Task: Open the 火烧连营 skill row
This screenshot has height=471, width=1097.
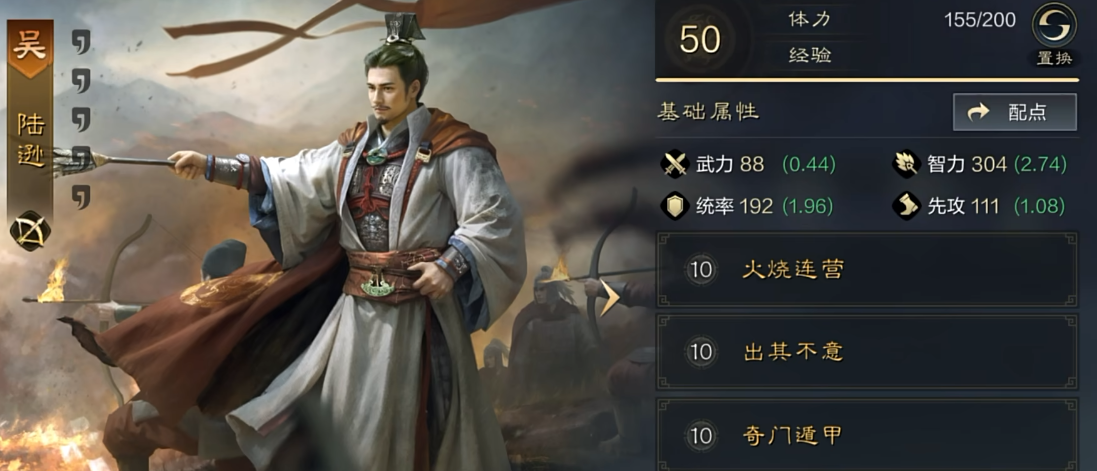Action: (x=866, y=269)
